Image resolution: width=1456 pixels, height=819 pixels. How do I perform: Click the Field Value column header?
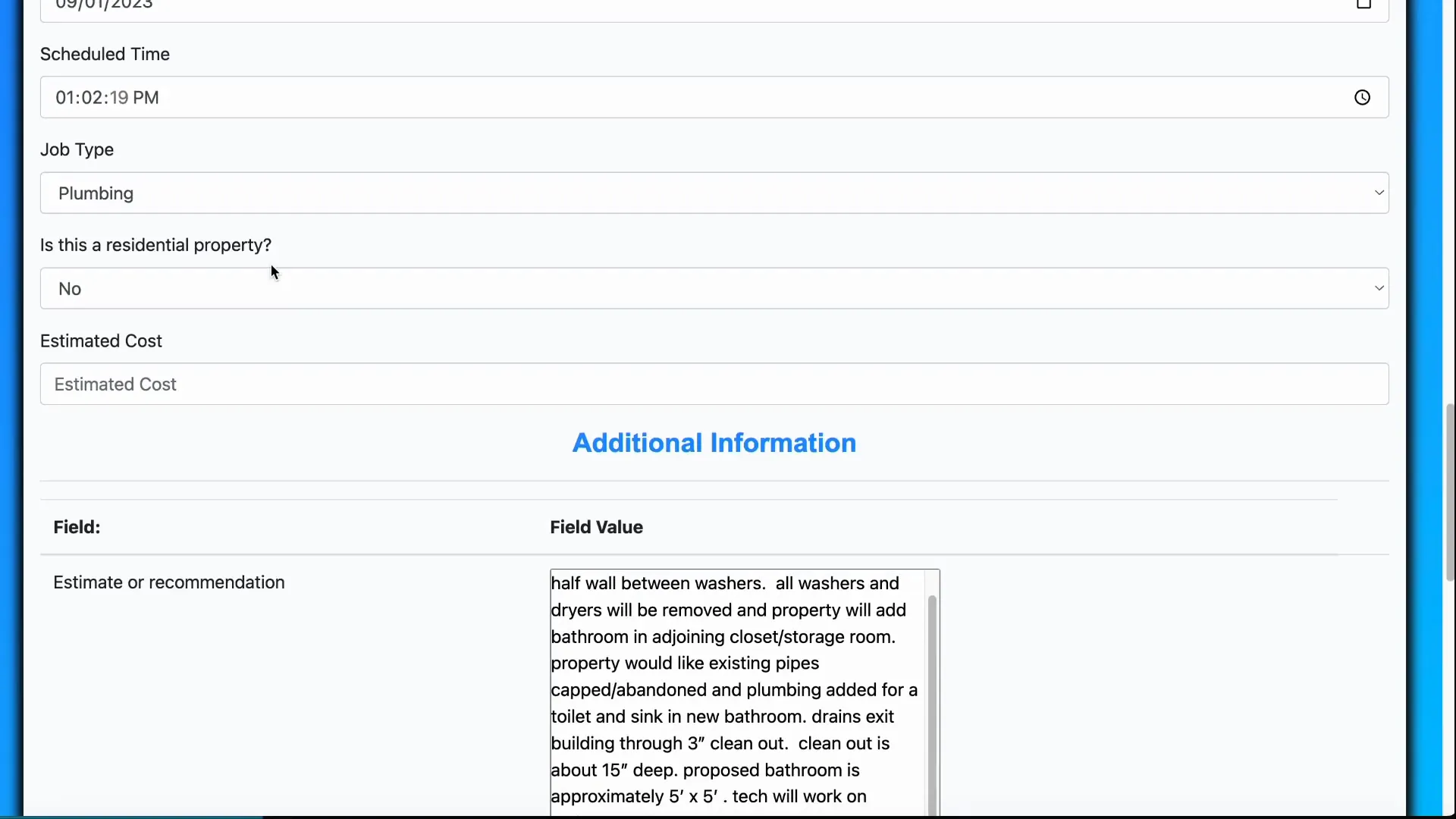click(x=596, y=527)
